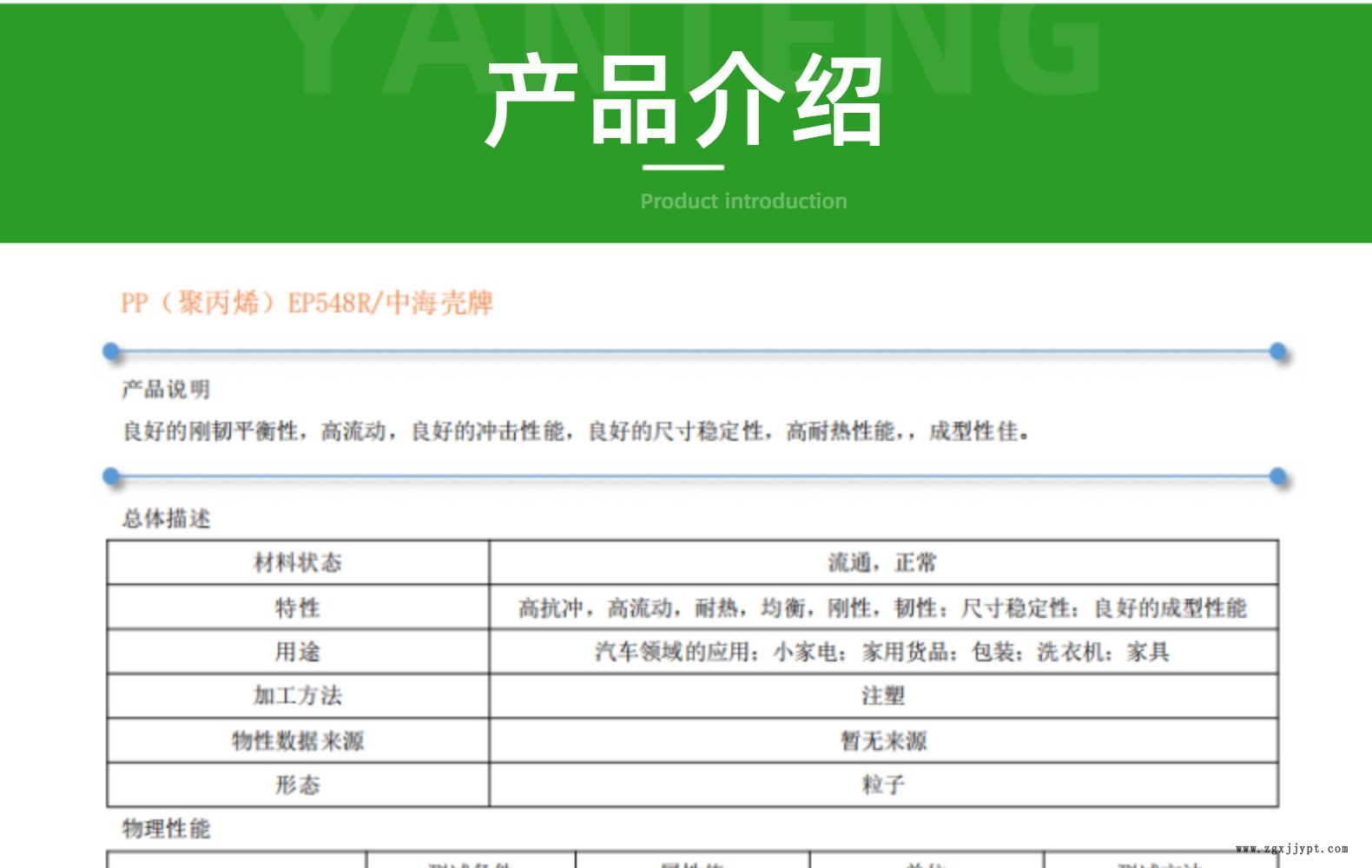Select the 加工方法 table cell
The height and width of the screenshot is (868, 1372).
(x=298, y=696)
